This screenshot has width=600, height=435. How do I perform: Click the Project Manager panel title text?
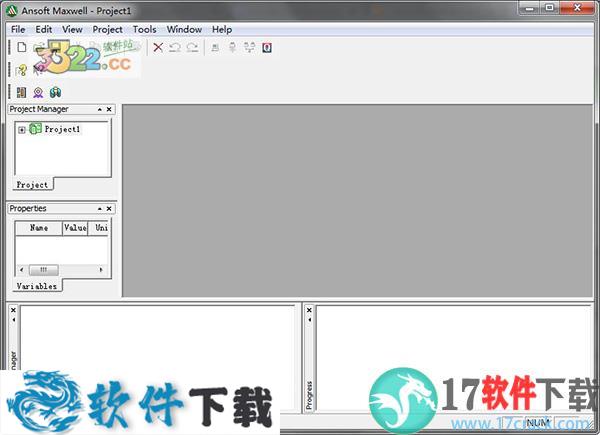[x=39, y=109]
